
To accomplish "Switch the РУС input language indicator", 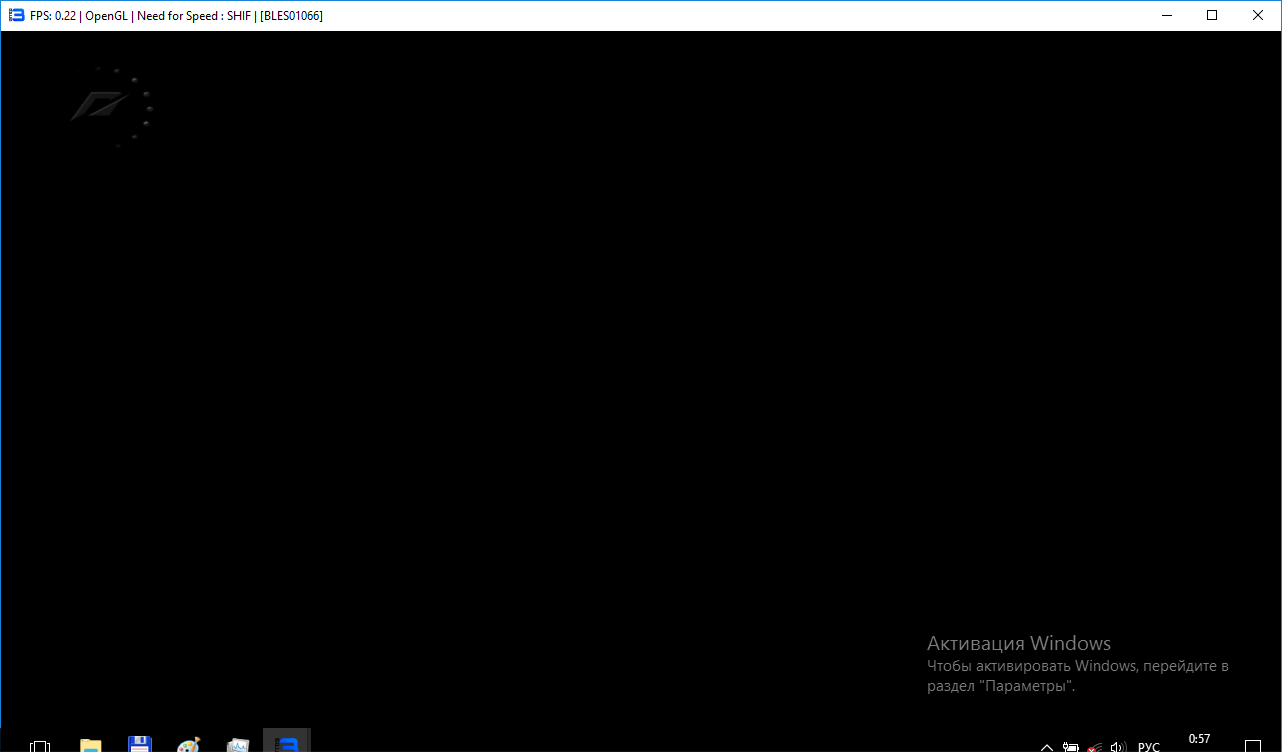I will (1149, 746).
